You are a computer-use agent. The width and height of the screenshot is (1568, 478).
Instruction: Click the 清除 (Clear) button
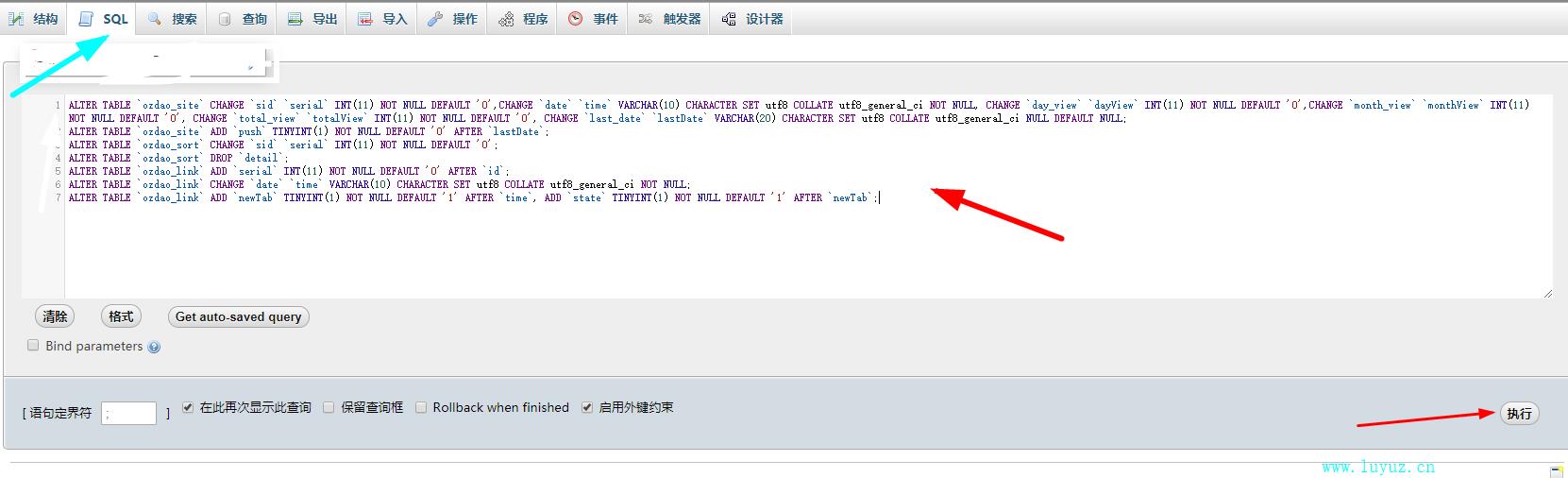55,316
